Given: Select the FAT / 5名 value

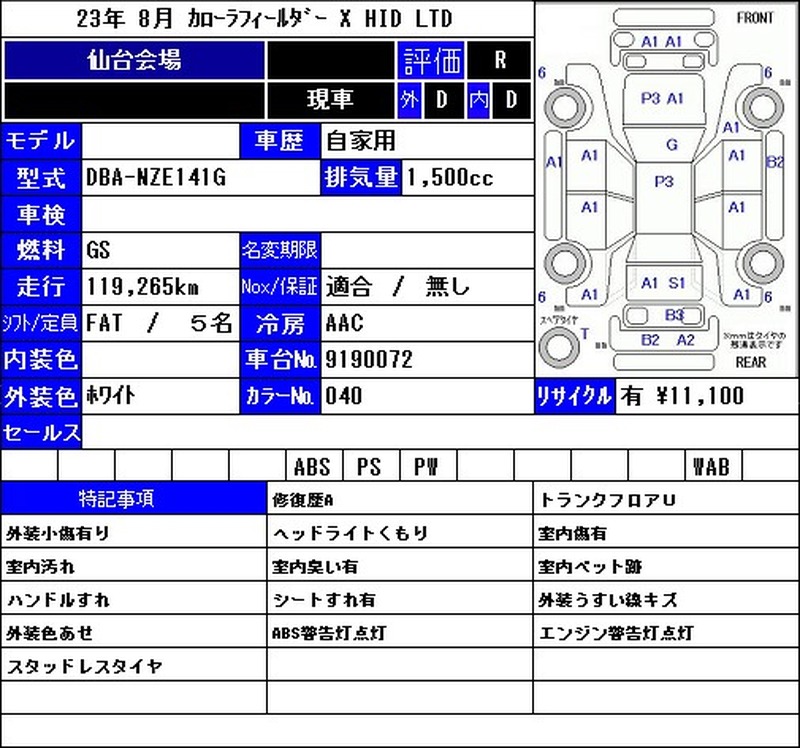Looking at the screenshot, I should pos(159,323).
